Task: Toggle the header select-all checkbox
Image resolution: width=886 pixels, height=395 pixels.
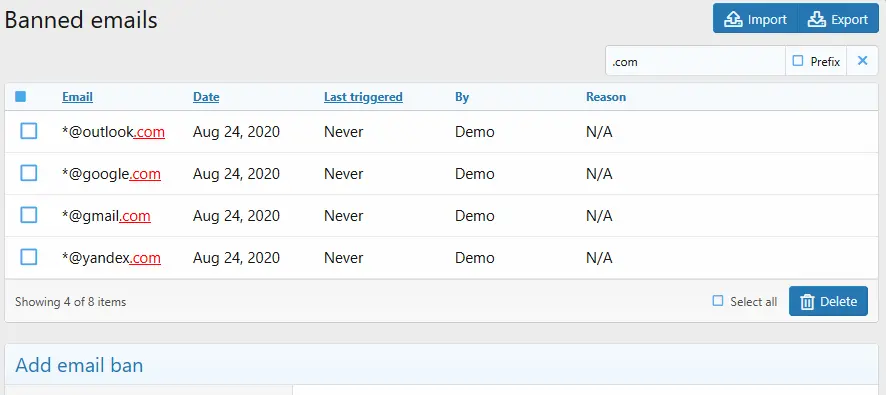Action: coord(20,97)
